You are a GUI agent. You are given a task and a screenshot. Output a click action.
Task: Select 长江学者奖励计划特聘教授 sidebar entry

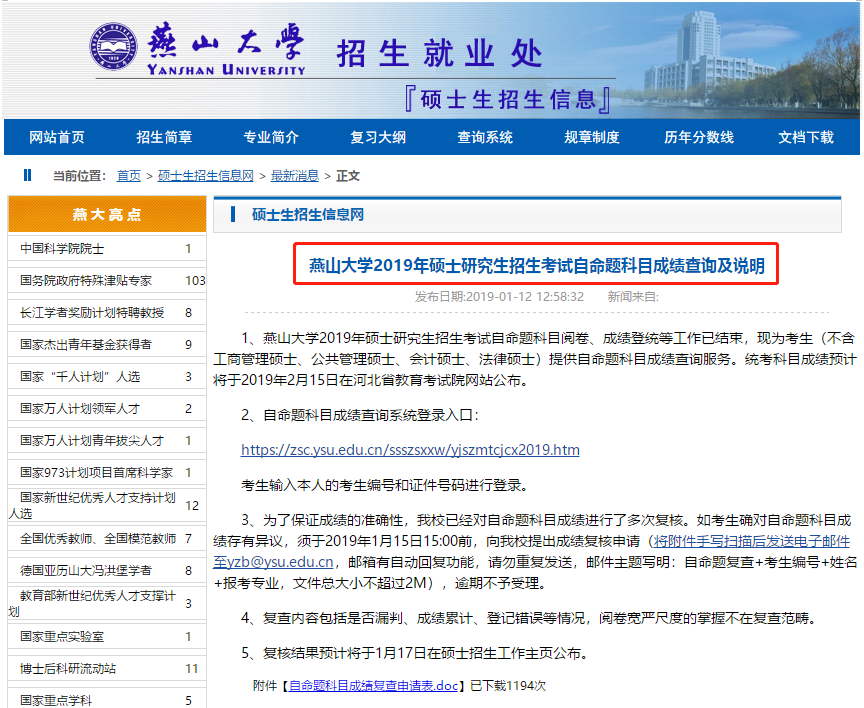(x=92, y=312)
